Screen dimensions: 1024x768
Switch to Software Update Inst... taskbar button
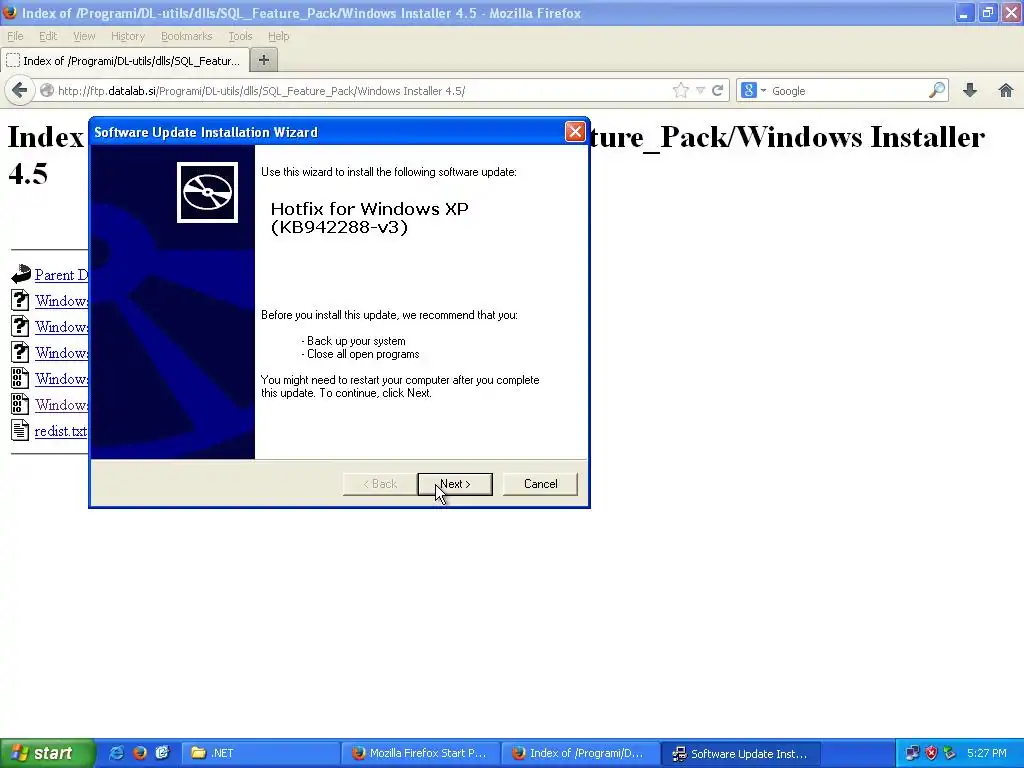click(741, 753)
